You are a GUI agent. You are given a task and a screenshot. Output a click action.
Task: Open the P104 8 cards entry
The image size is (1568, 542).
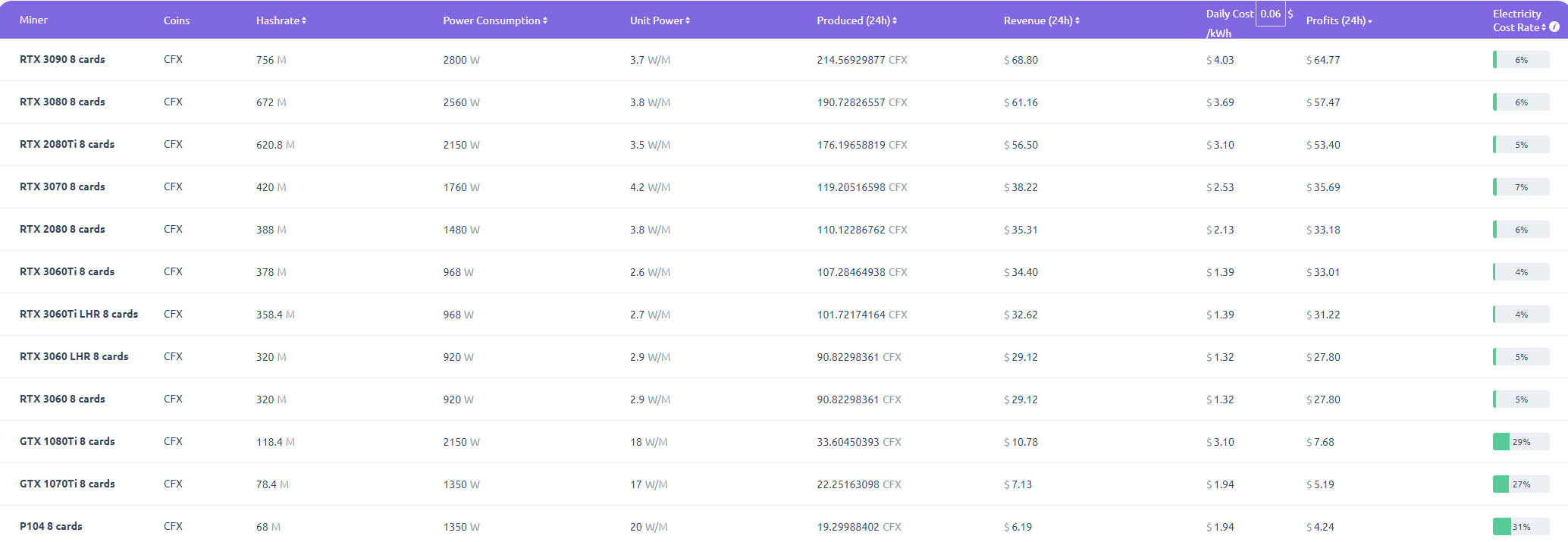[x=51, y=526]
